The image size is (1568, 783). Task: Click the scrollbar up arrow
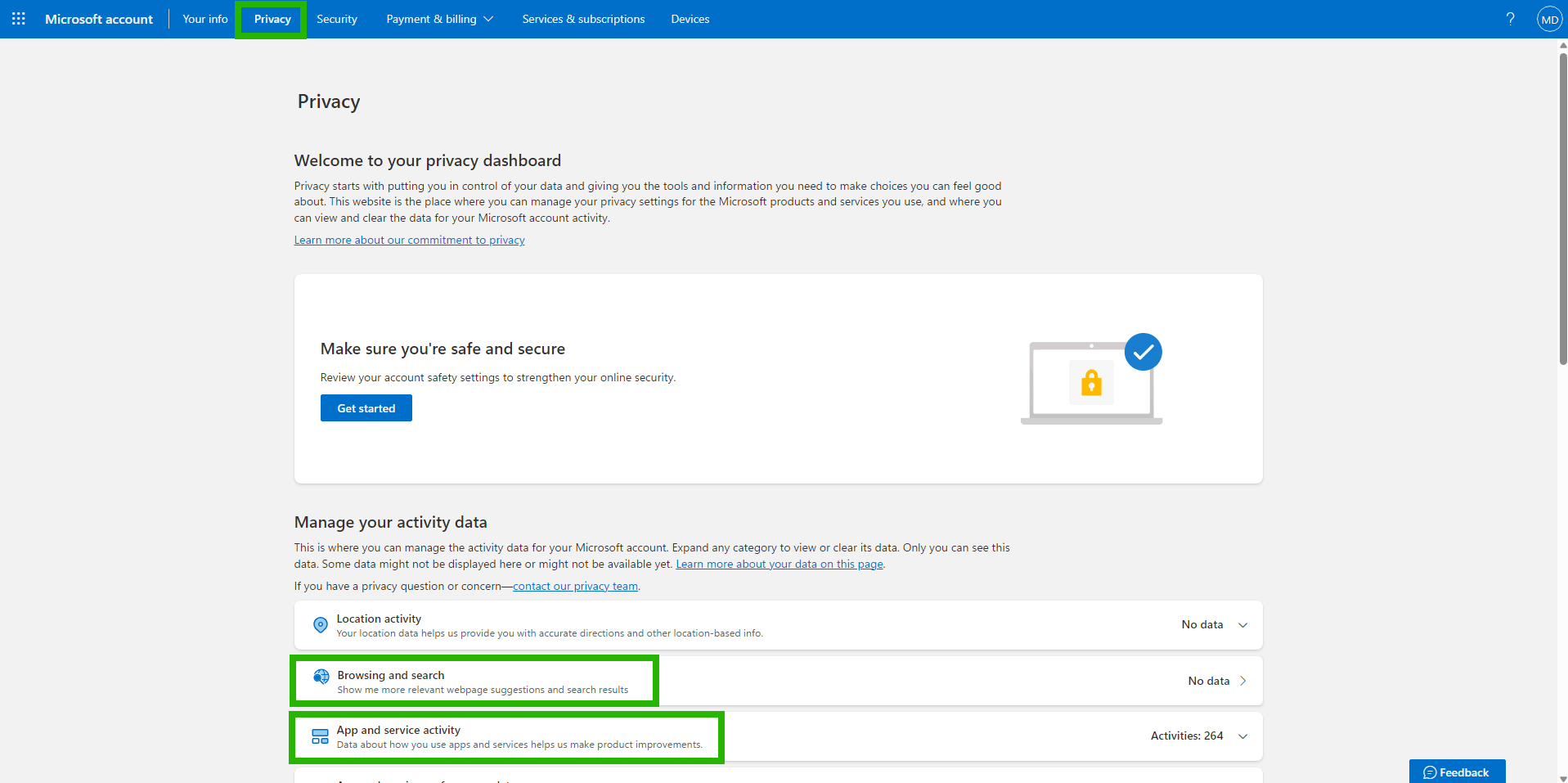coord(1563,45)
